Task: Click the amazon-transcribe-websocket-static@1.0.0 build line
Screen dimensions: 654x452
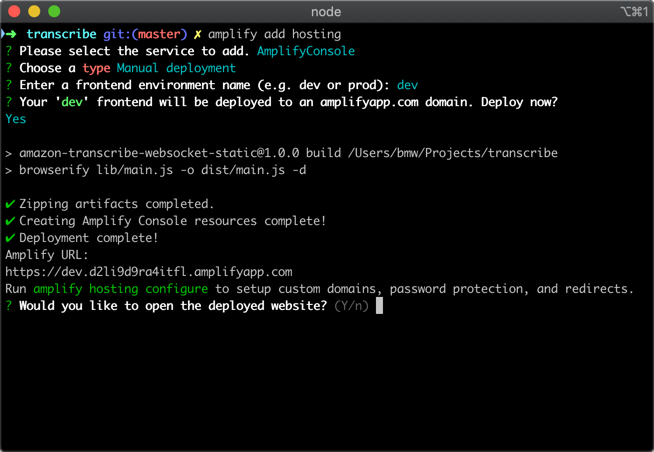Action: pyautogui.click(x=281, y=153)
